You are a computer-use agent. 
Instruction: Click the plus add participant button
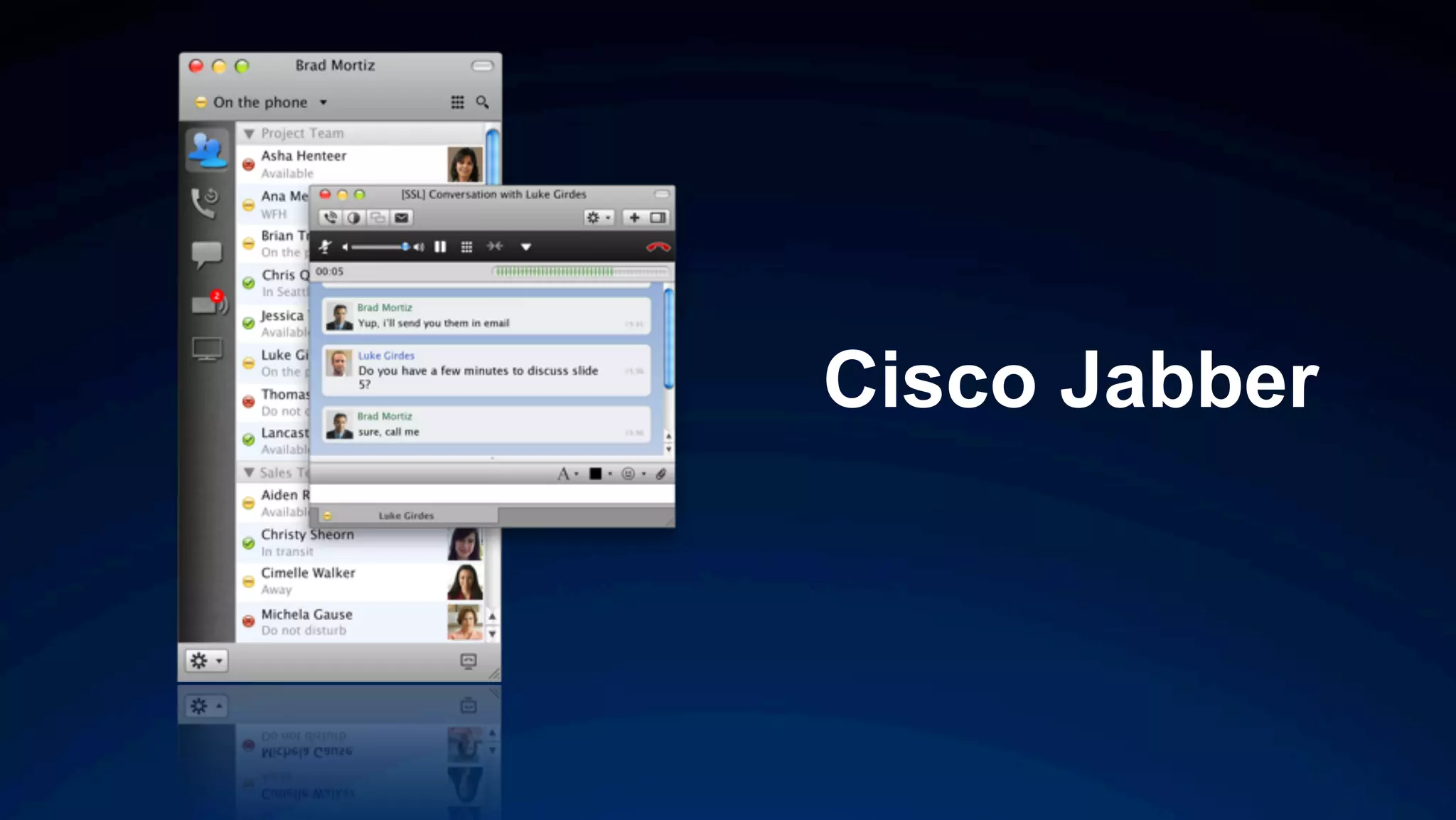point(634,218)
